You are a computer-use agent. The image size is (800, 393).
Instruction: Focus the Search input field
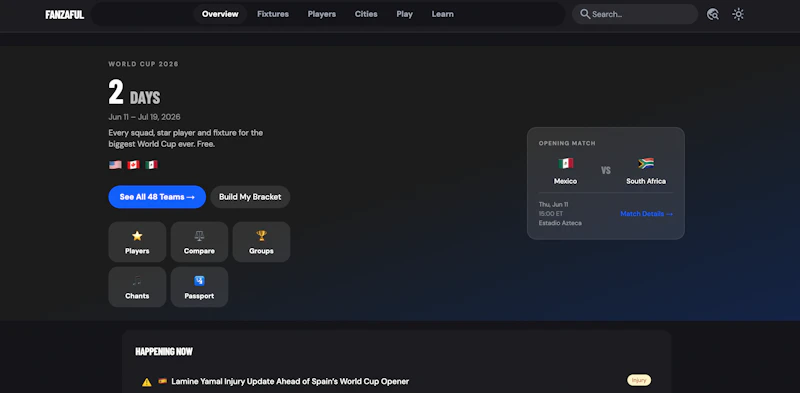635,14
